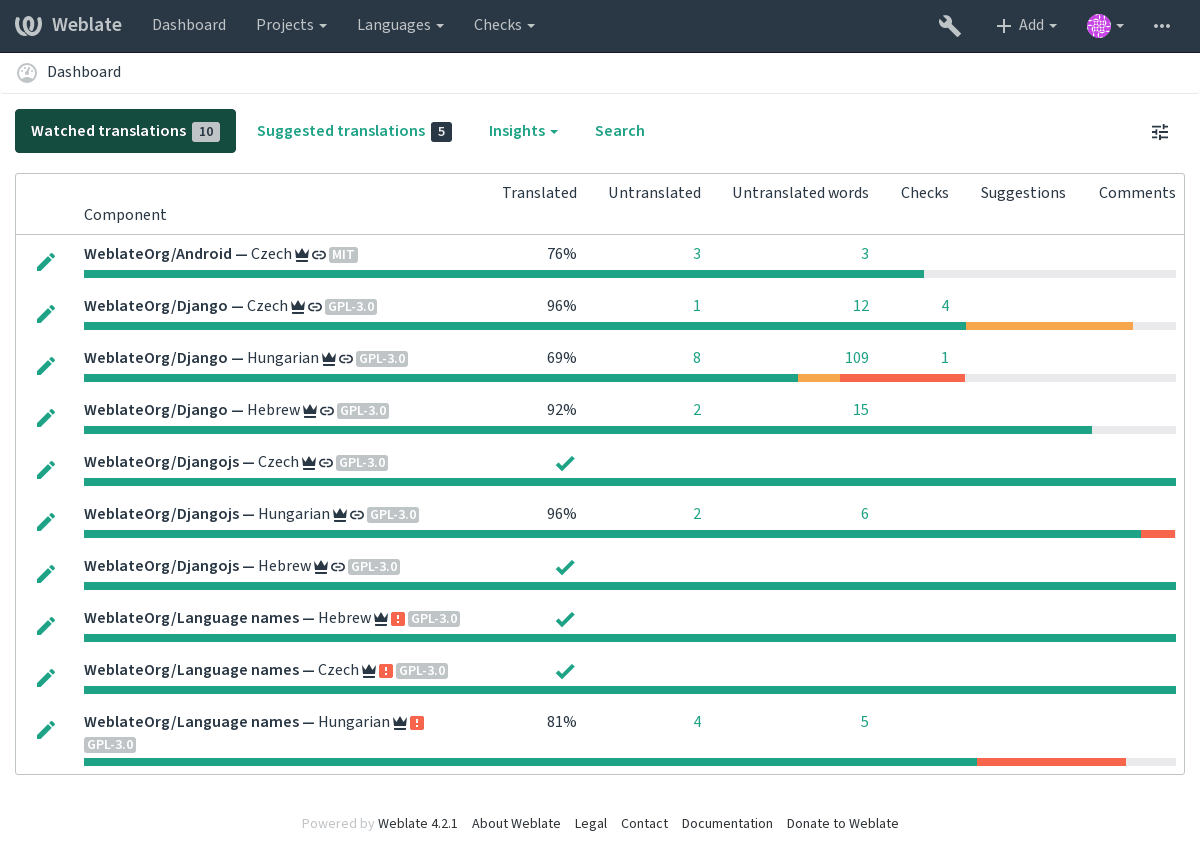Click the Untranslated words column header
The image size is (1200, 857).
click(x=800, y=193)
